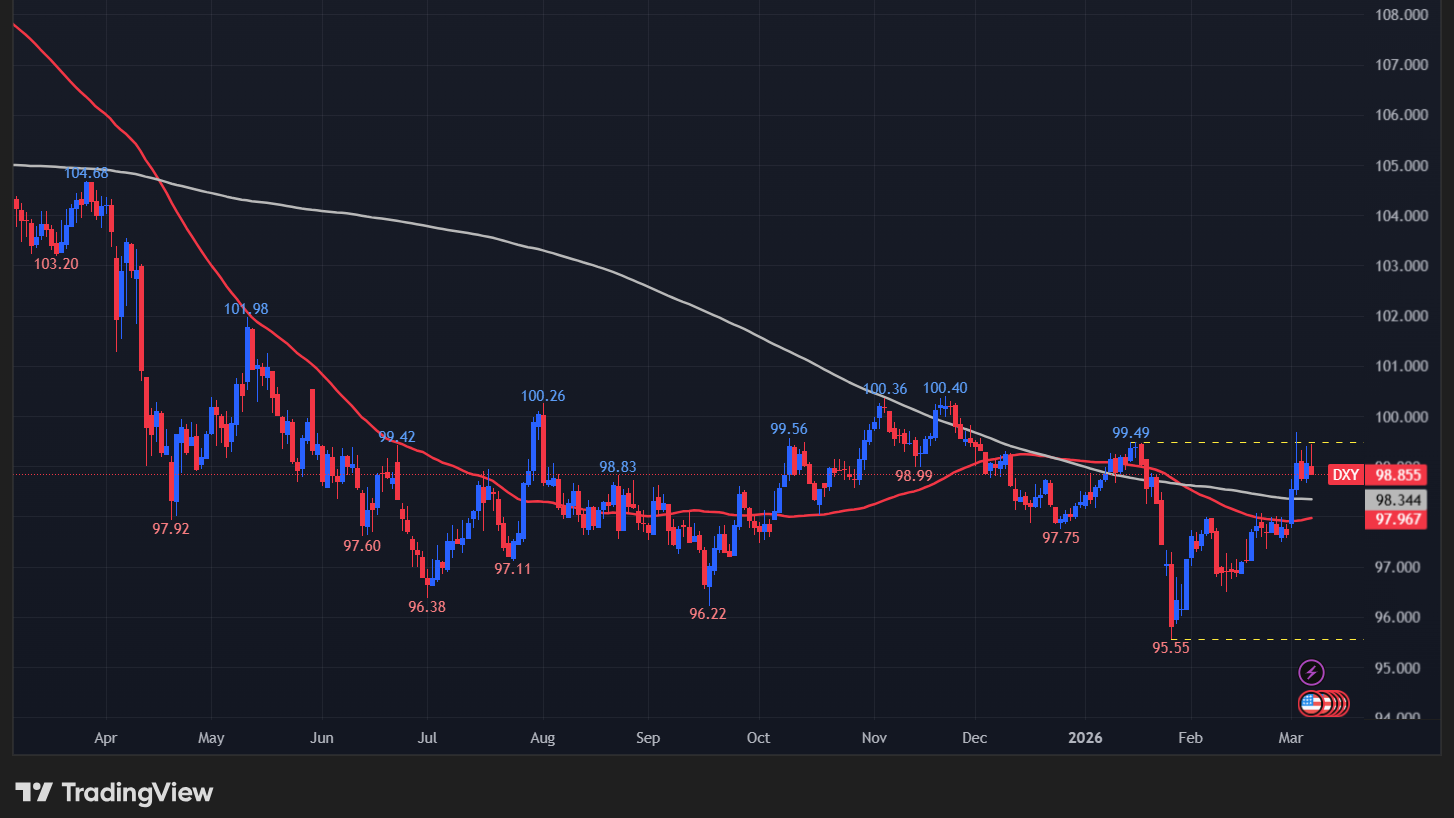
Task: Click the Nov marker on time axis
Action: pos(875,738)
